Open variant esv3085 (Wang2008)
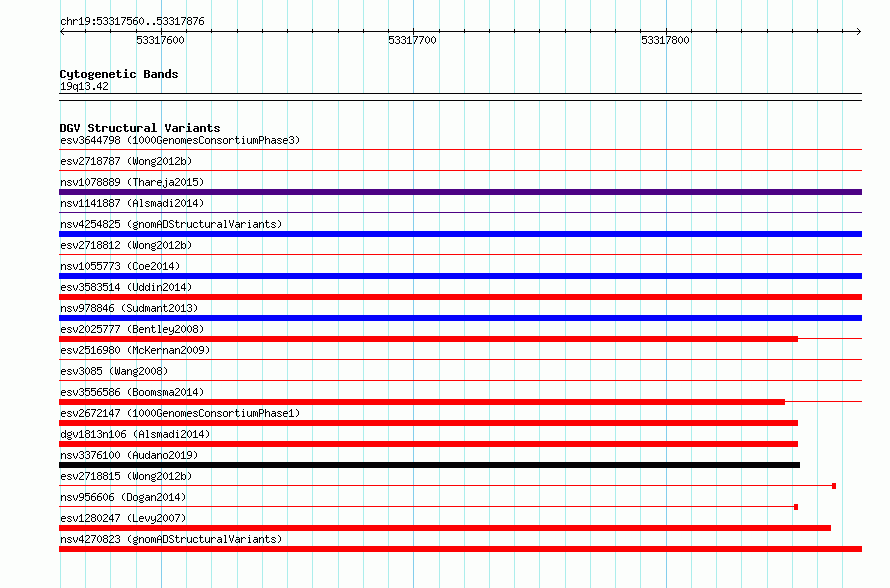 point(114,371)
